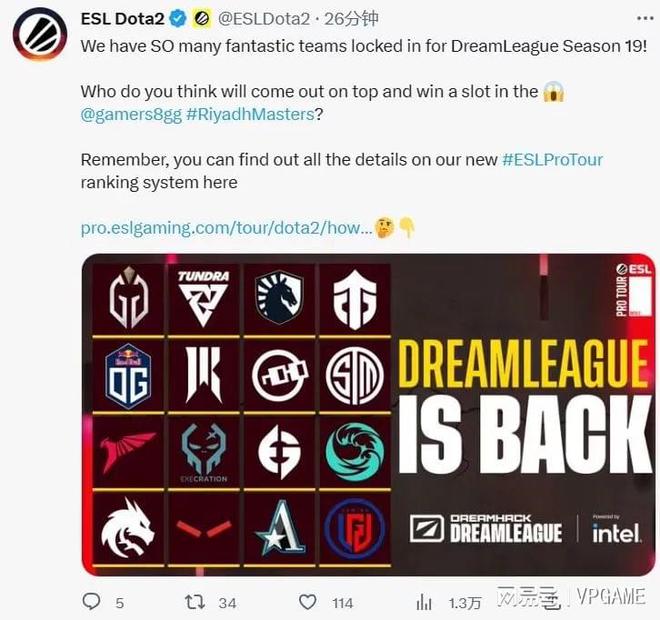View tweet analytics bar chart icon

[424, 603]
